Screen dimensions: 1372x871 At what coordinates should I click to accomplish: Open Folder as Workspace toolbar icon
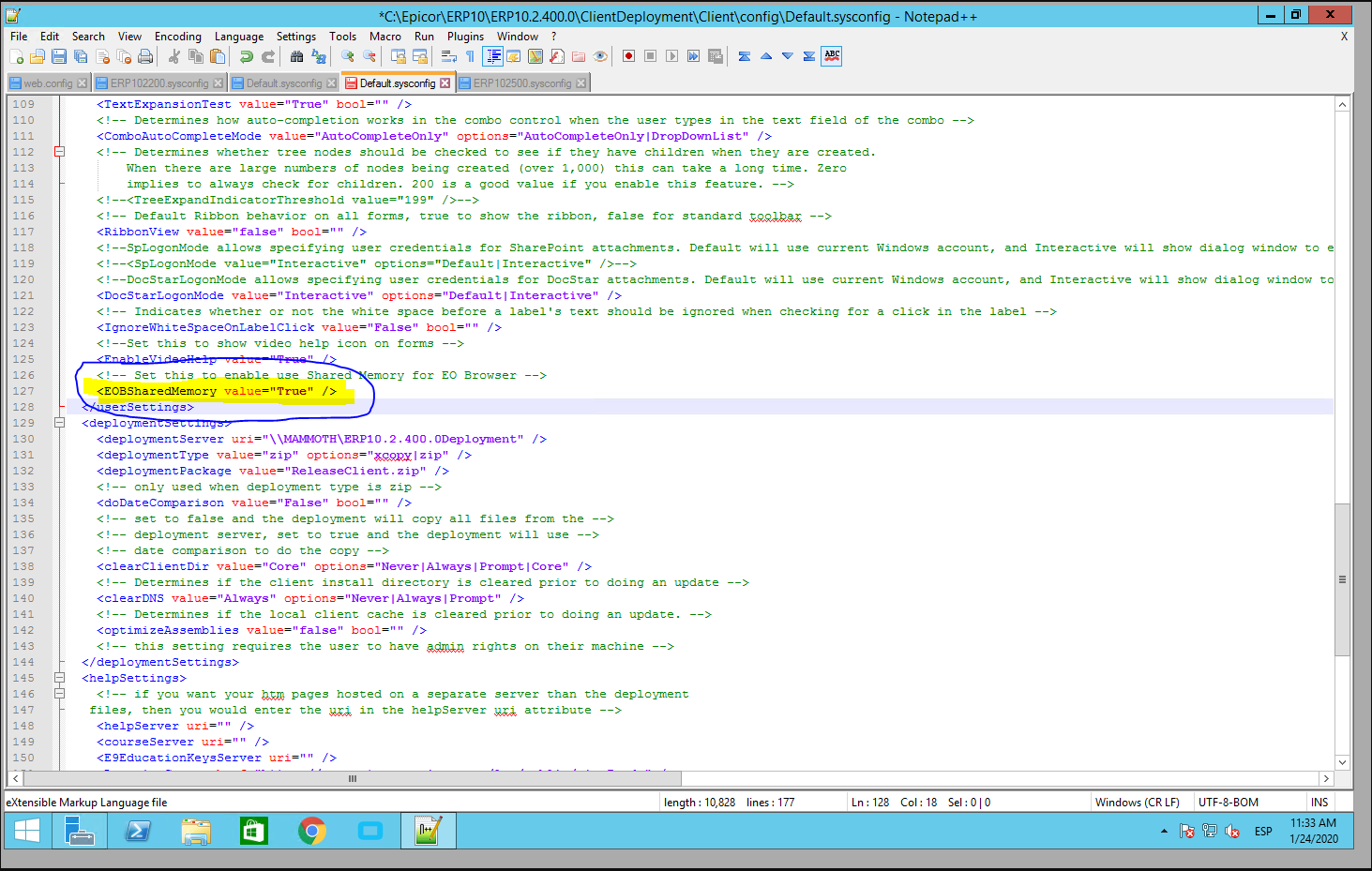pos(579,56)
